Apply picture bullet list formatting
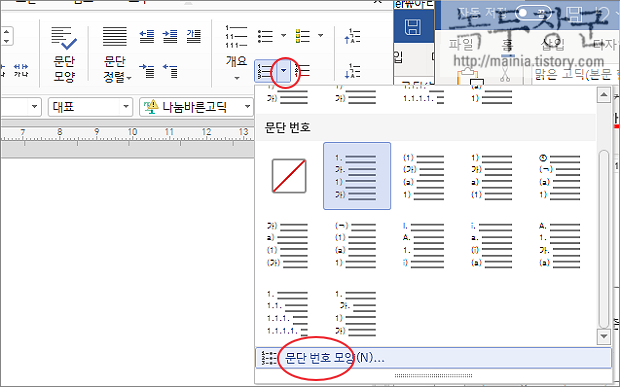This screenshot has width=620, height=387. click(x=302, y=36)
